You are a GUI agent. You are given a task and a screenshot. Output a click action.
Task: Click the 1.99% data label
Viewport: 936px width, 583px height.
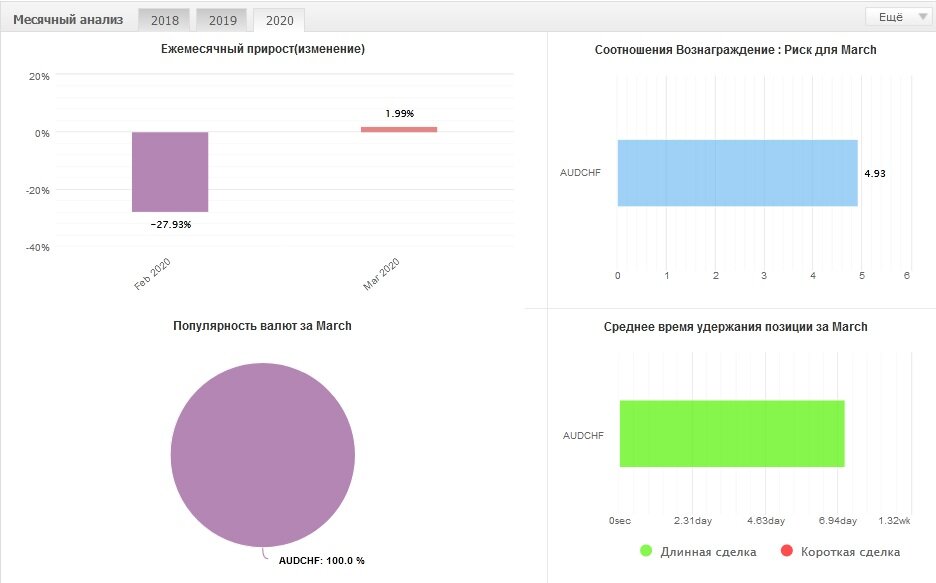399,113
